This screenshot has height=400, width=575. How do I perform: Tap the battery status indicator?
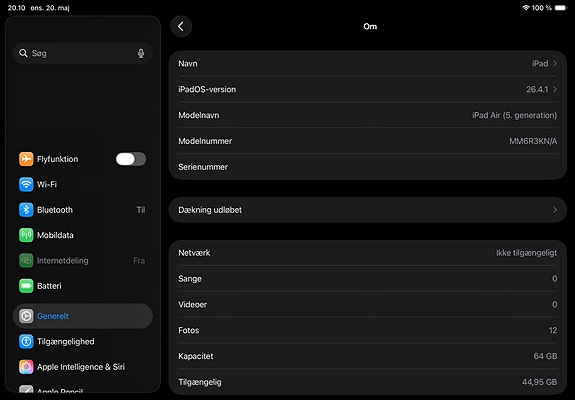point(561,8)
